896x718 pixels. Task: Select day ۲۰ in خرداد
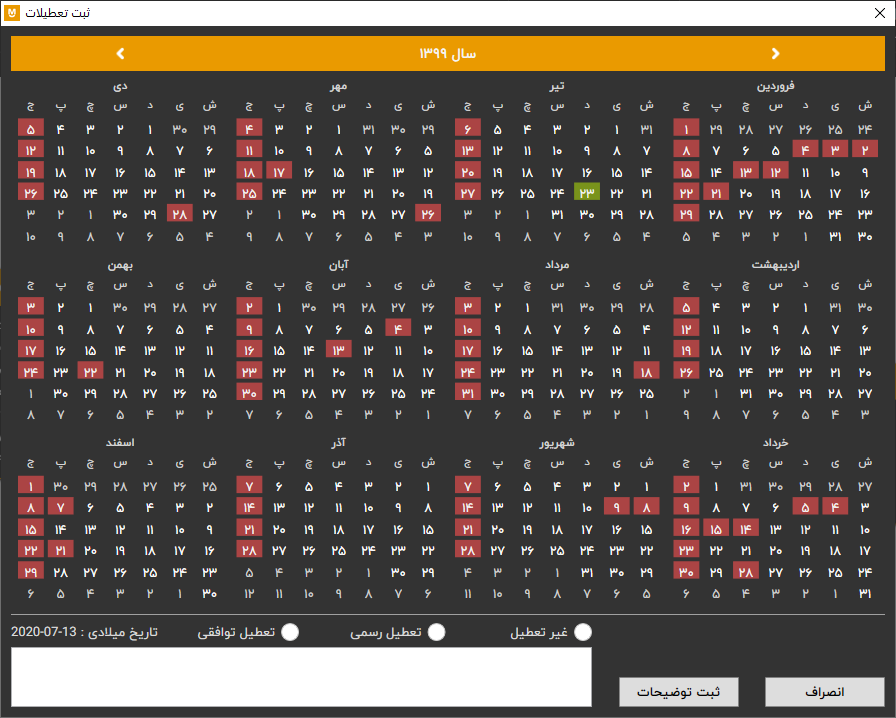tap(775, 551)
